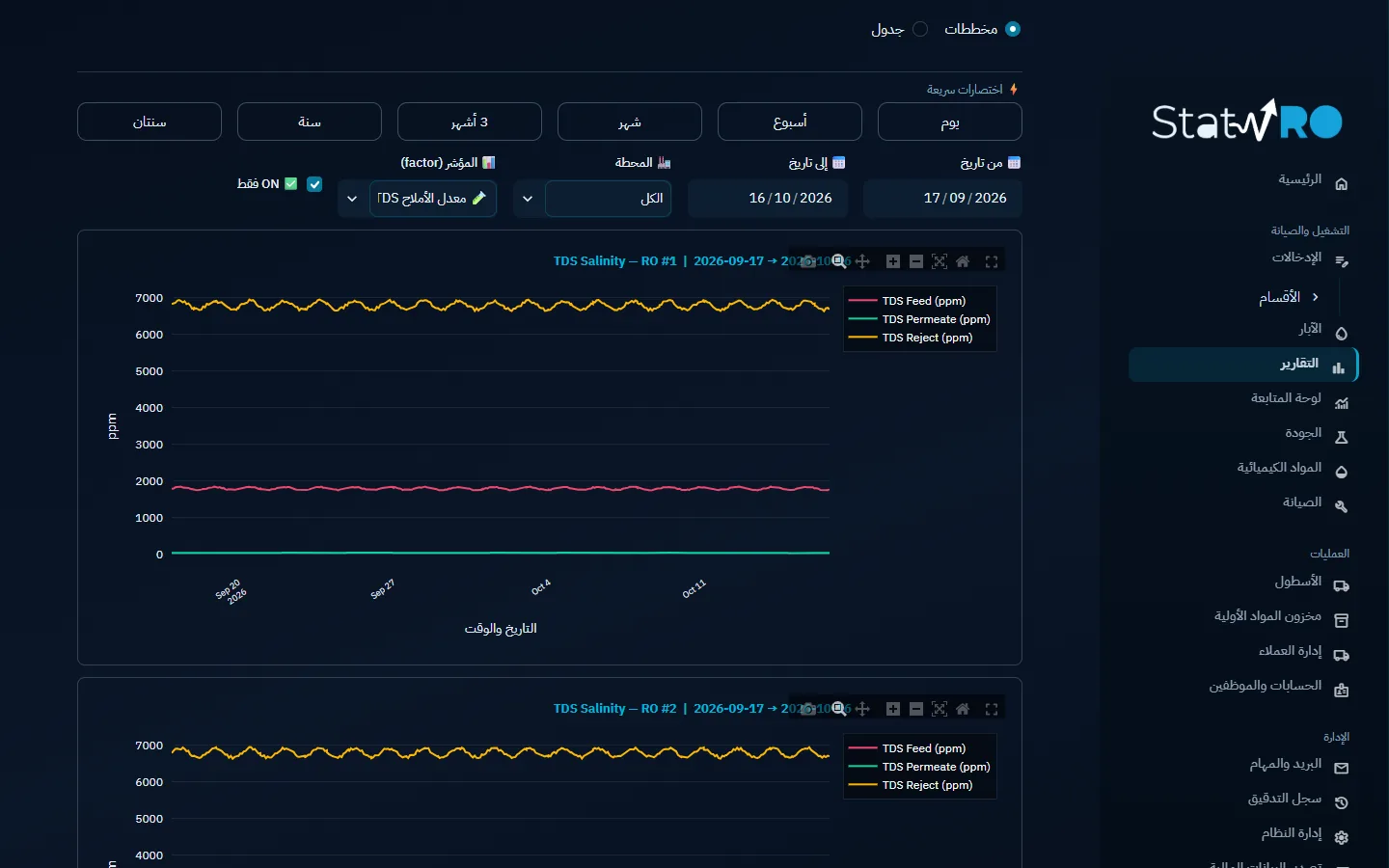Viewport: 1389px width, 868px height.
Task: Open the الآبار wells page via its drop icon
Action: click(1341, 333)
